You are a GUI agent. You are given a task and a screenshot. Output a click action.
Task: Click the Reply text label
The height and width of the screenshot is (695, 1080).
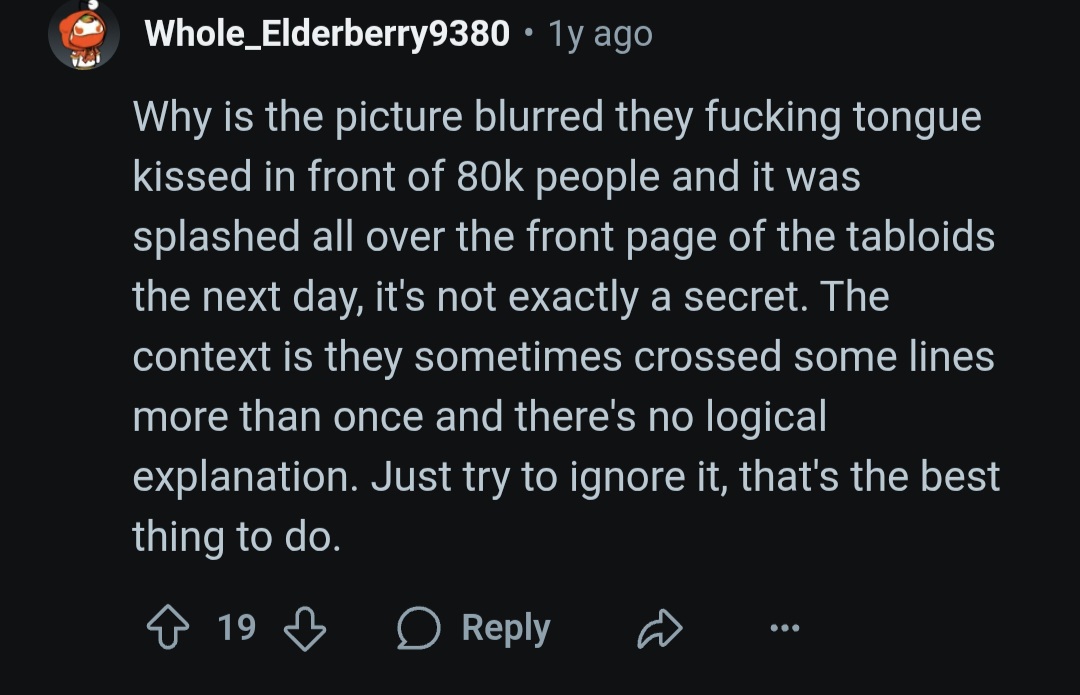coord(506,627)
